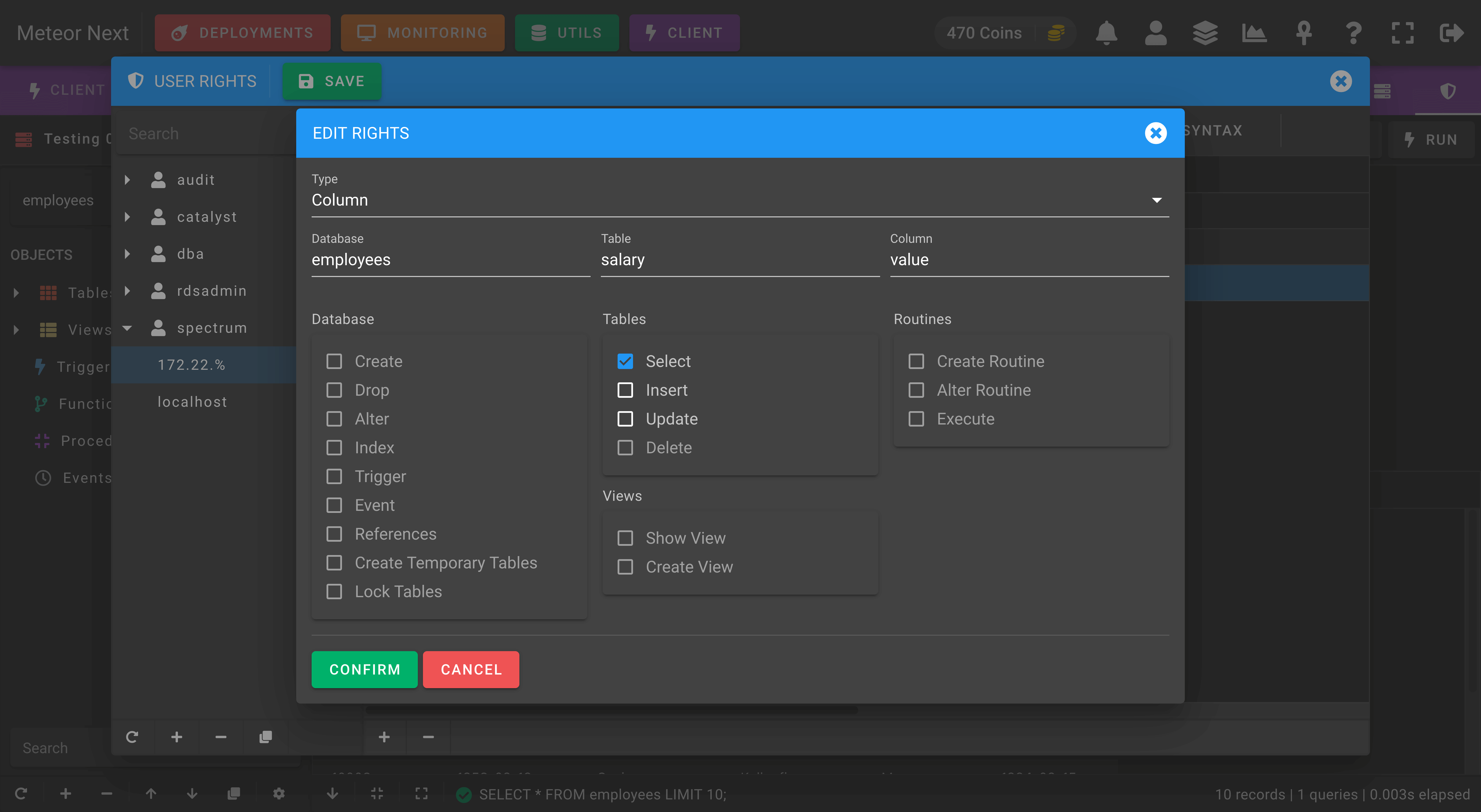
Task: Check the Execute routine checkbox
Action: click(x=916, y=418)
